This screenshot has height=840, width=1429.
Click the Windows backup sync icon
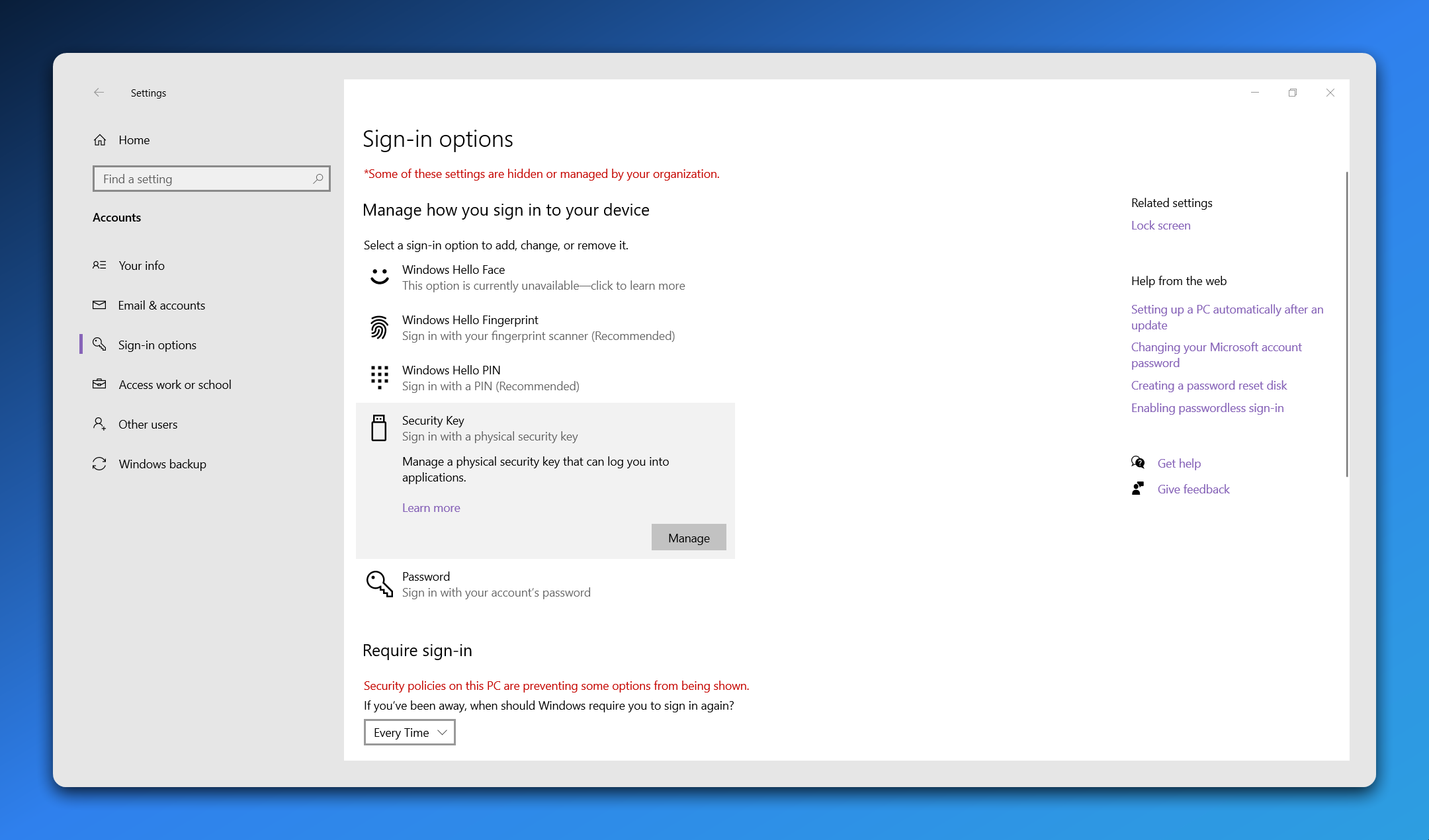click(99, 464)
